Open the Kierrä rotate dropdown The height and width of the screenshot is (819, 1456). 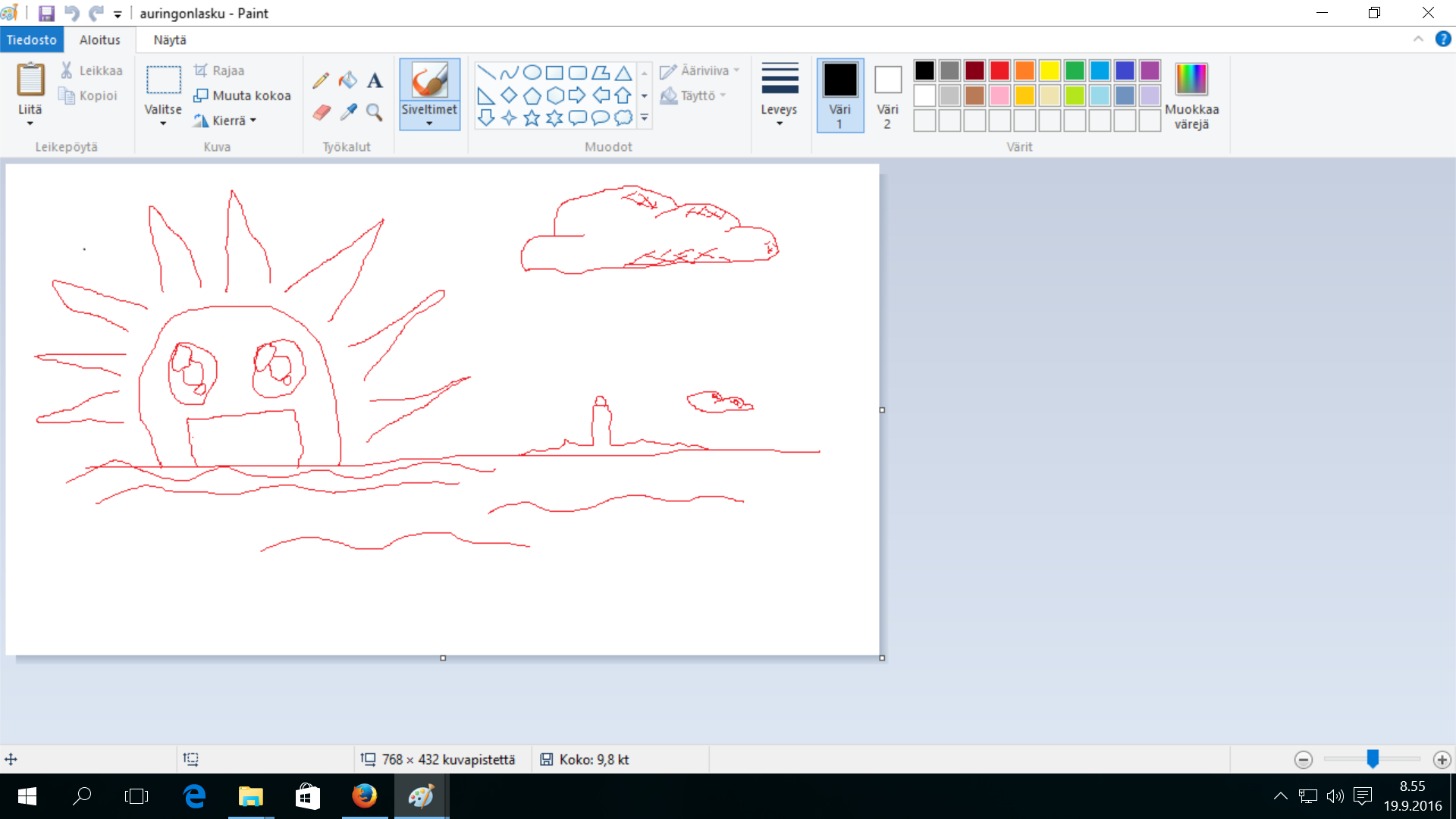click(x=226, y=121)
